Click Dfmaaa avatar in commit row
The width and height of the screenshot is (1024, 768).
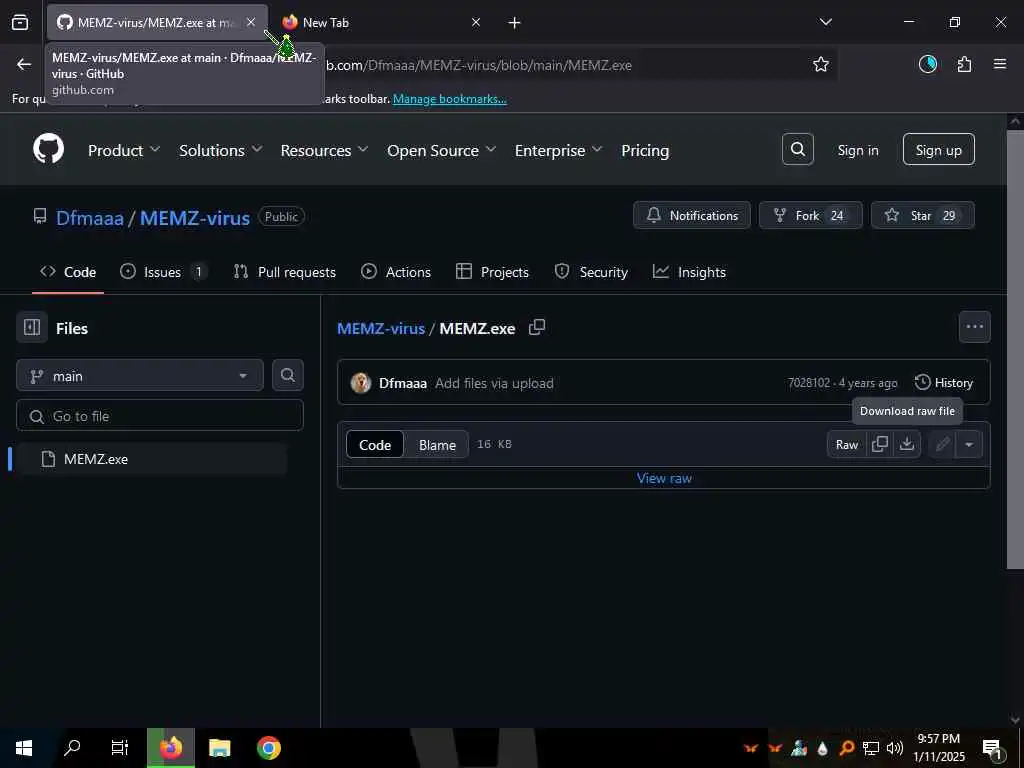point(360,383)
